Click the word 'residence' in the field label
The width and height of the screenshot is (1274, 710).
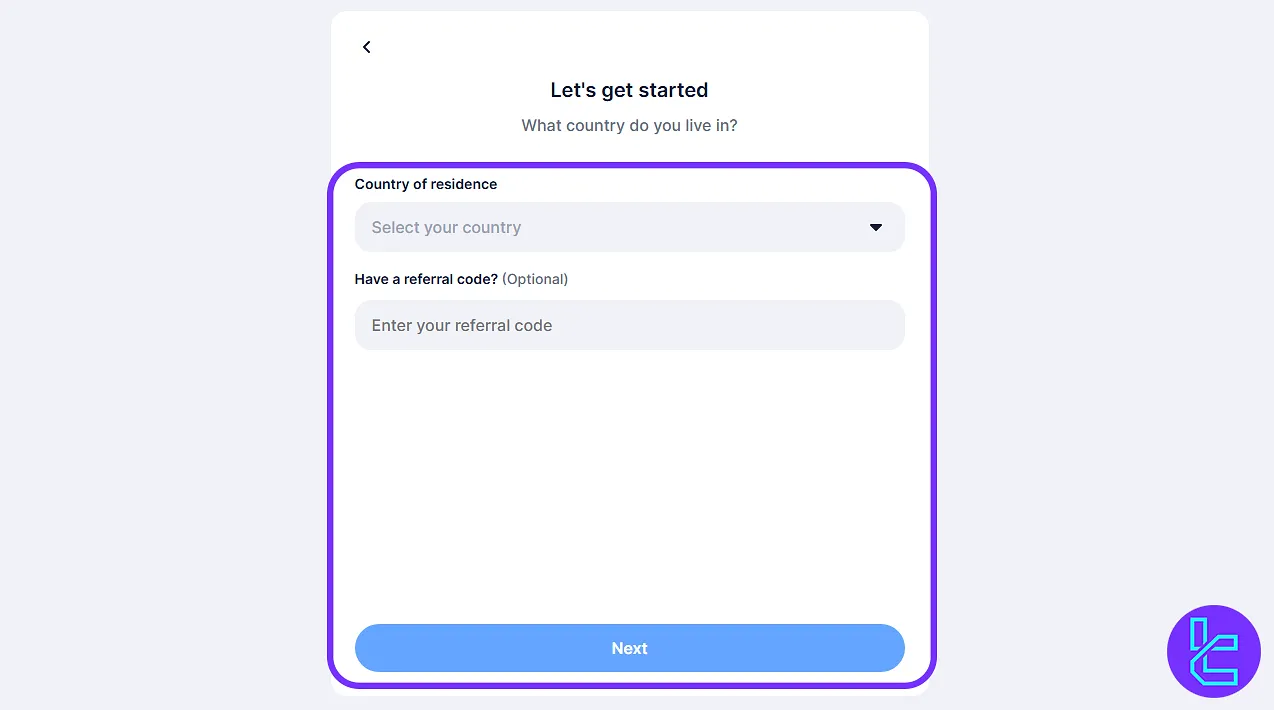(464, 184)
